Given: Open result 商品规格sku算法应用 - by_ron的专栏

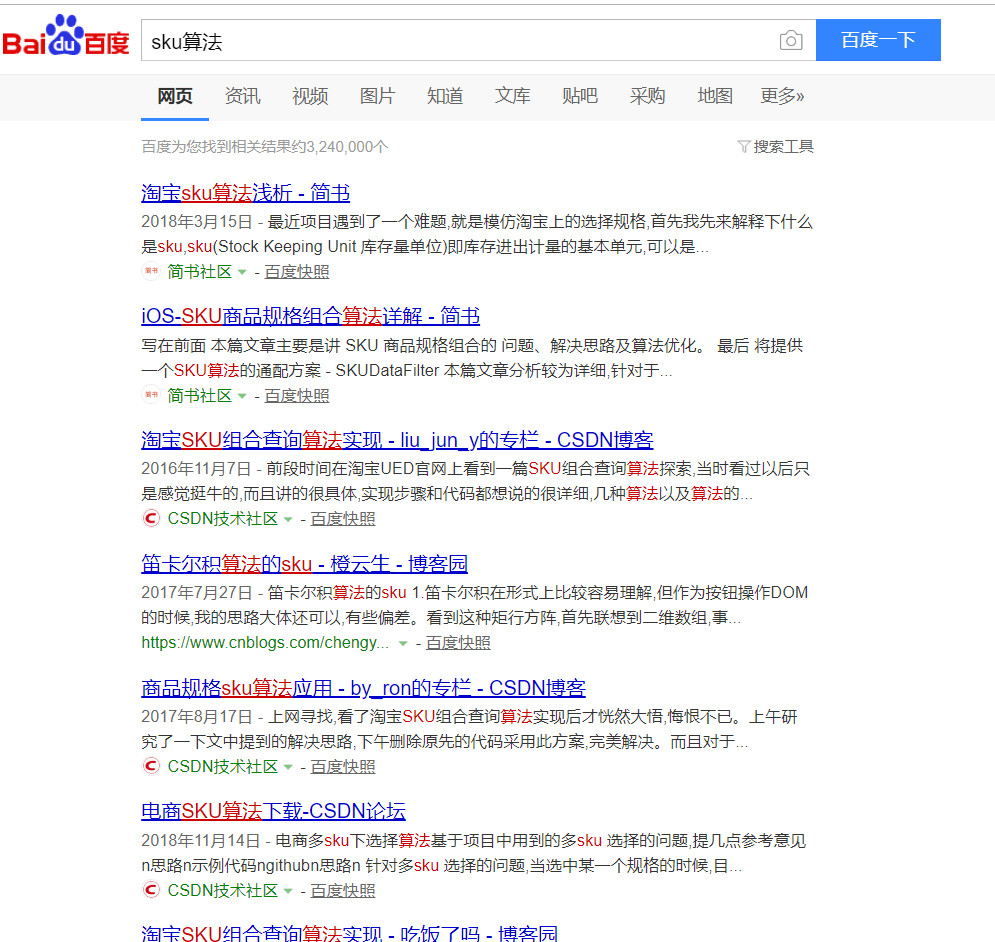Looking at the screenshot, I should pos(363,687).
